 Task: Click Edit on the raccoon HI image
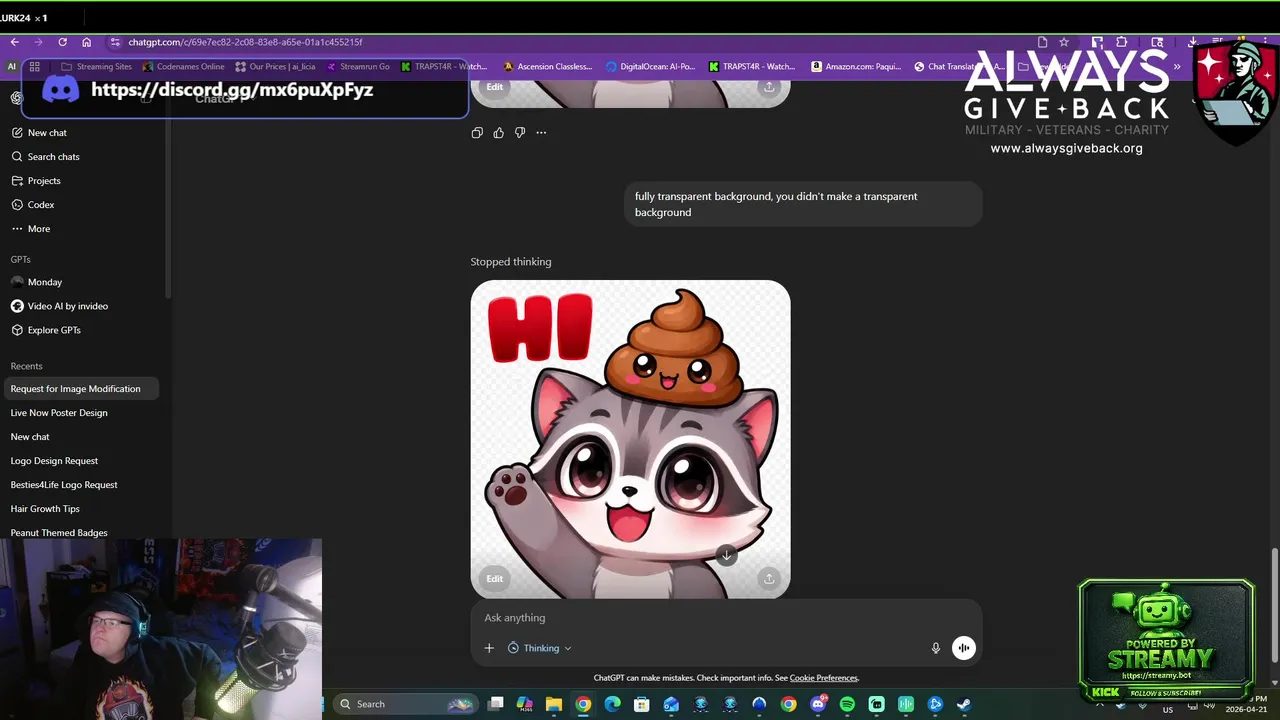click(494, 578)
